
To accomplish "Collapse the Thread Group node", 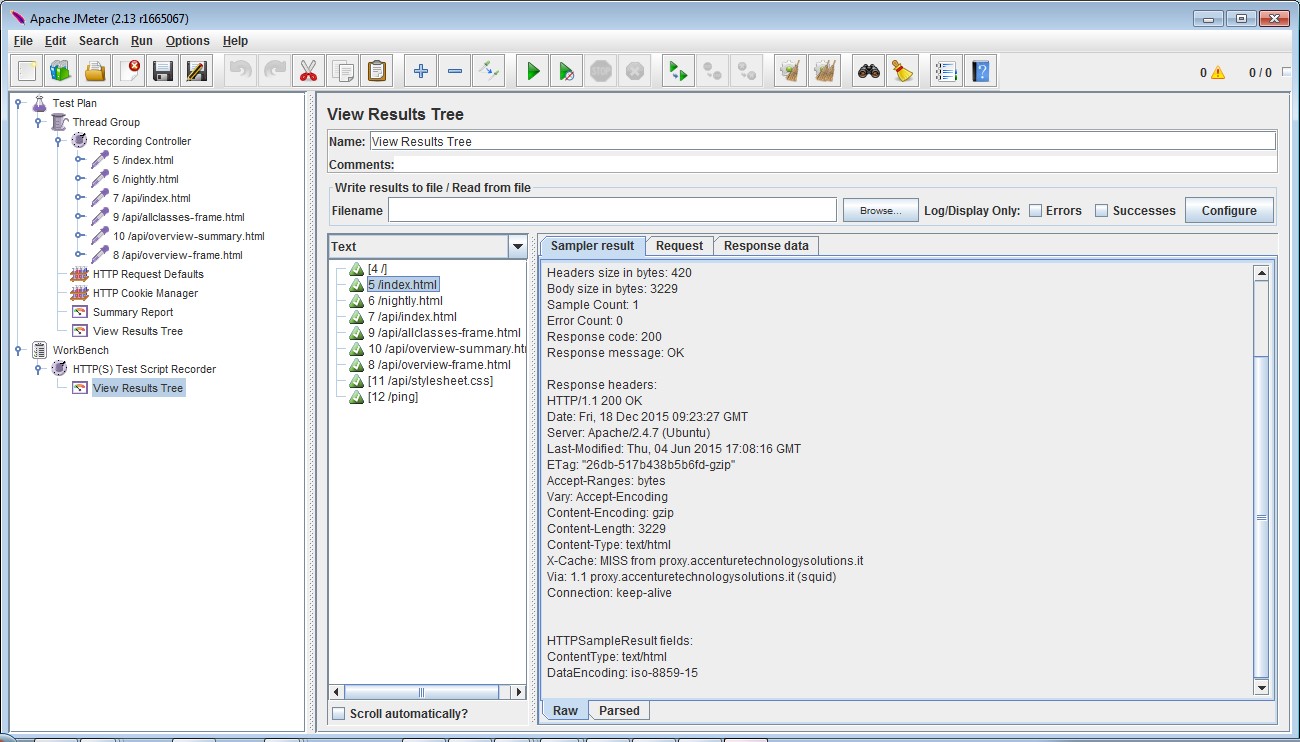I will click(38, 122).
